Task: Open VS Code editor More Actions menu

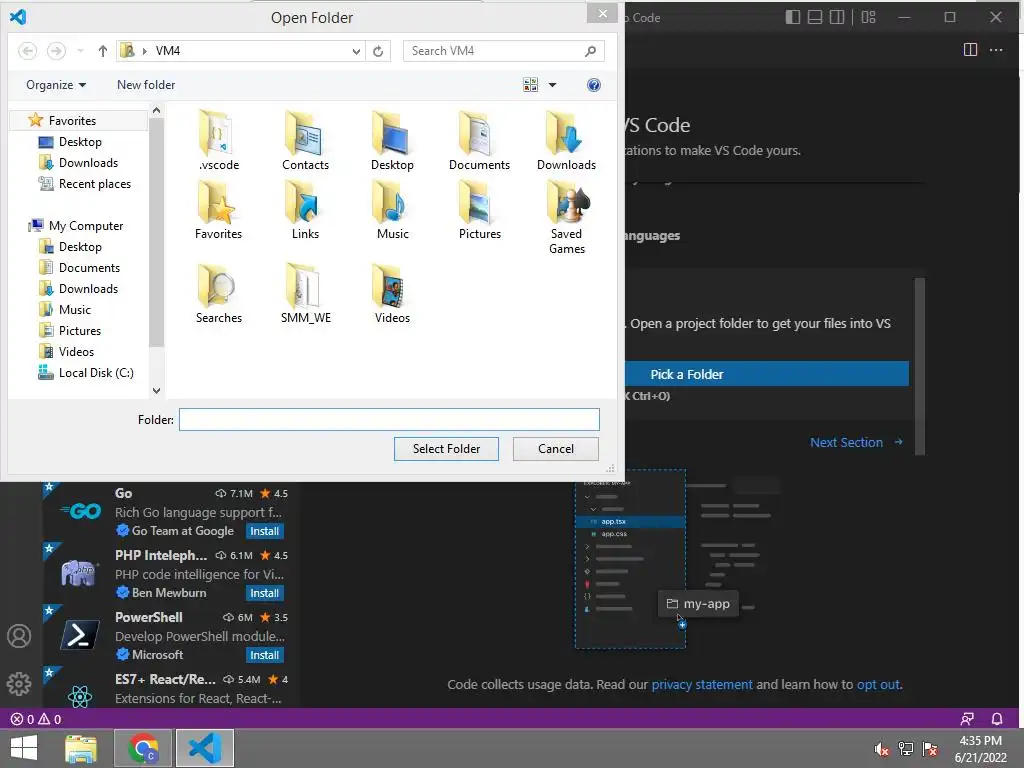Action: [996, 50]
